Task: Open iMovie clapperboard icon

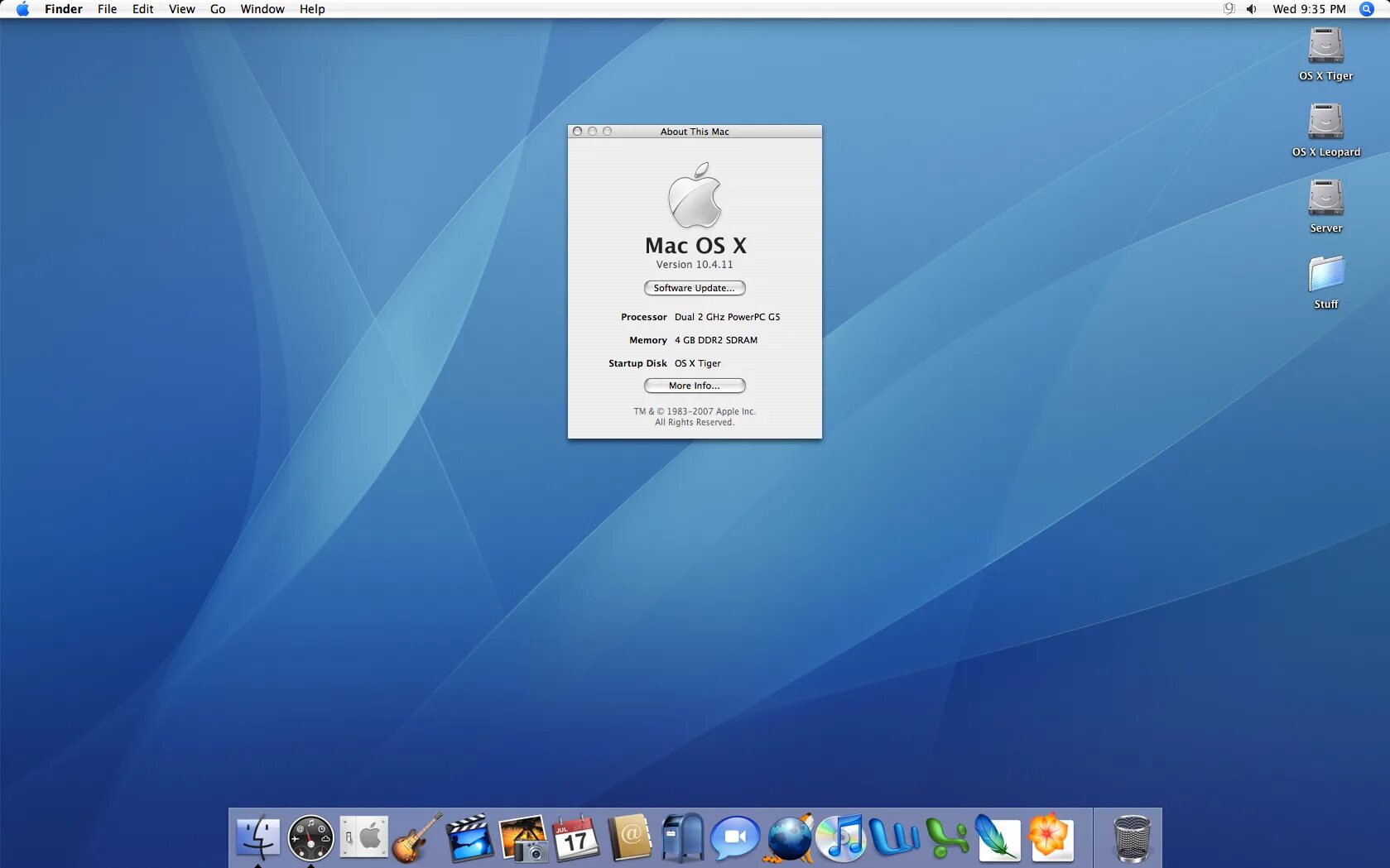Action: (x=469, y=837)
